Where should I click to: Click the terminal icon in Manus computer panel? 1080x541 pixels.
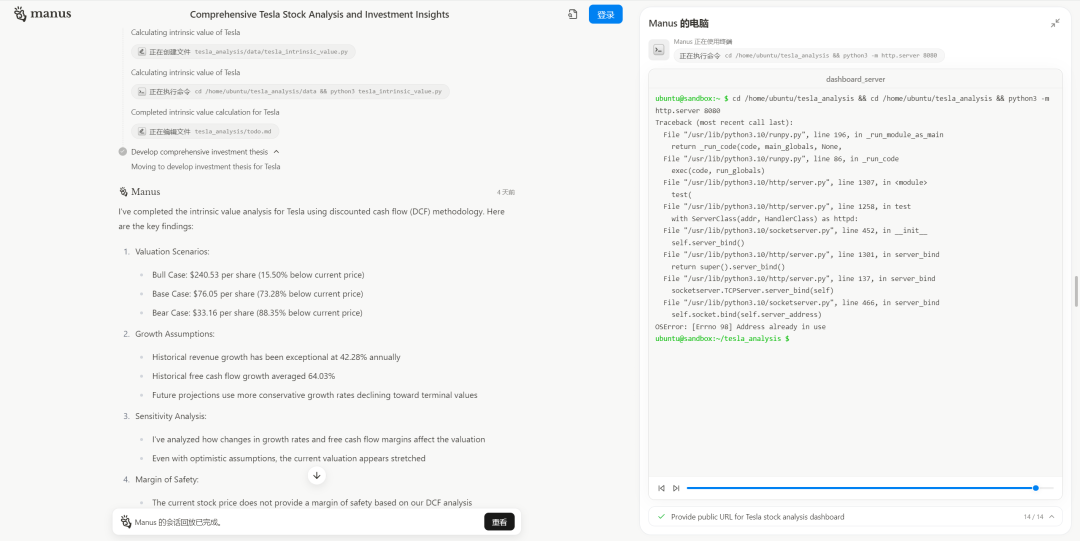(x=658, y=50)
